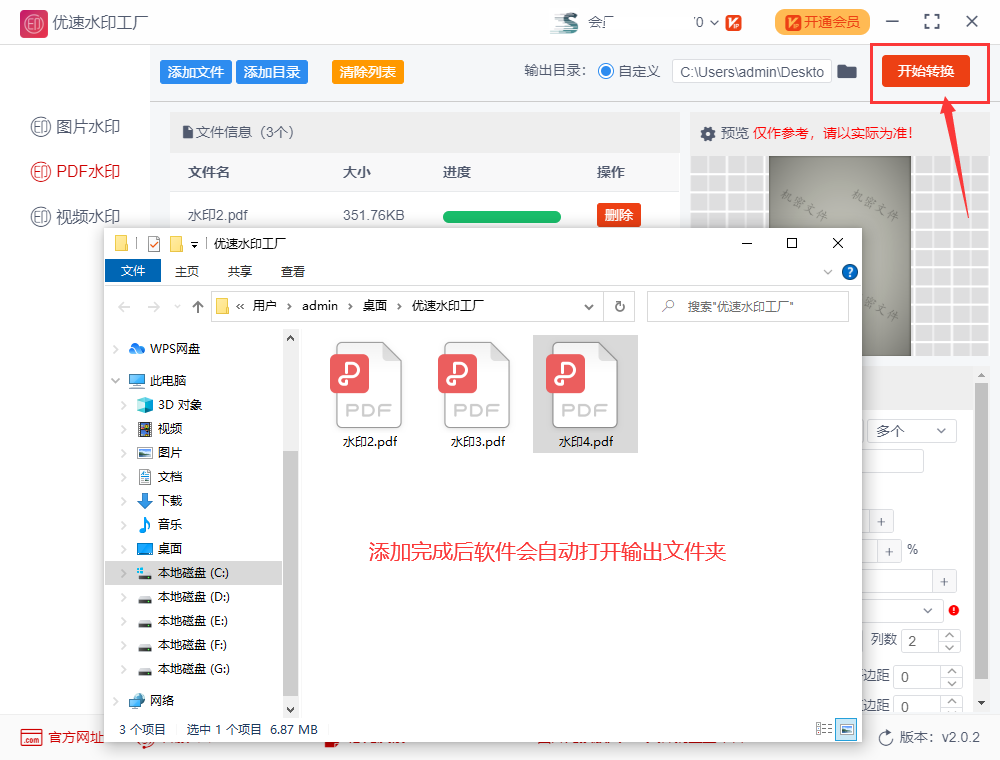Click the settings panel vertical scrollbar
This screenshot has width=1000, height=760.
click(x=981, y=529)
